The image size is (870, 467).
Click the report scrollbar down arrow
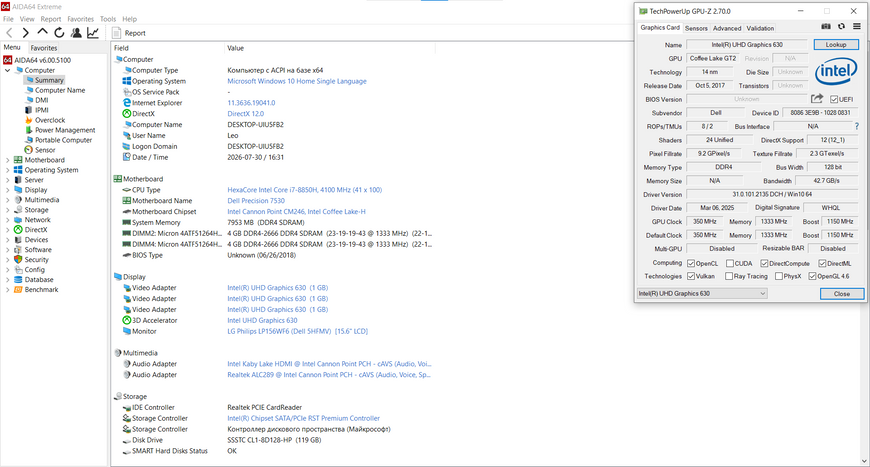864,461
